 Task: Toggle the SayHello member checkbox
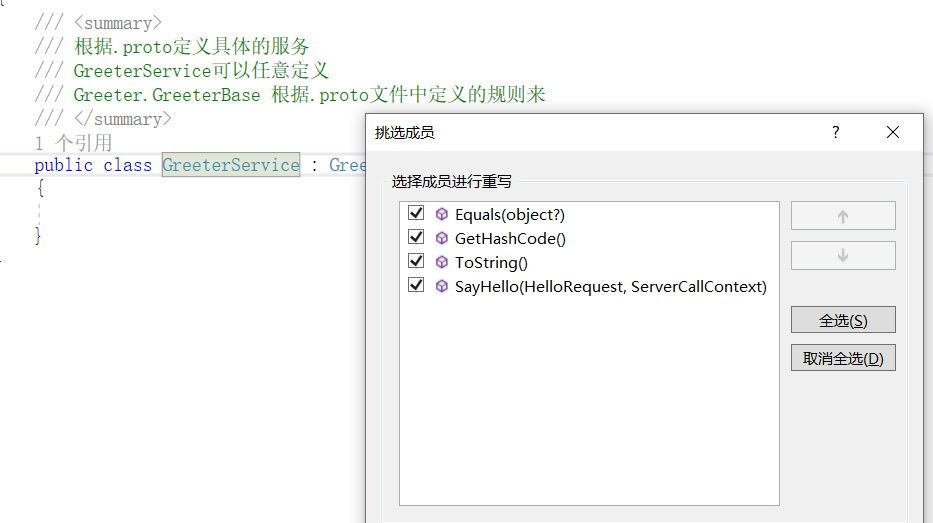tap(416, 286)
